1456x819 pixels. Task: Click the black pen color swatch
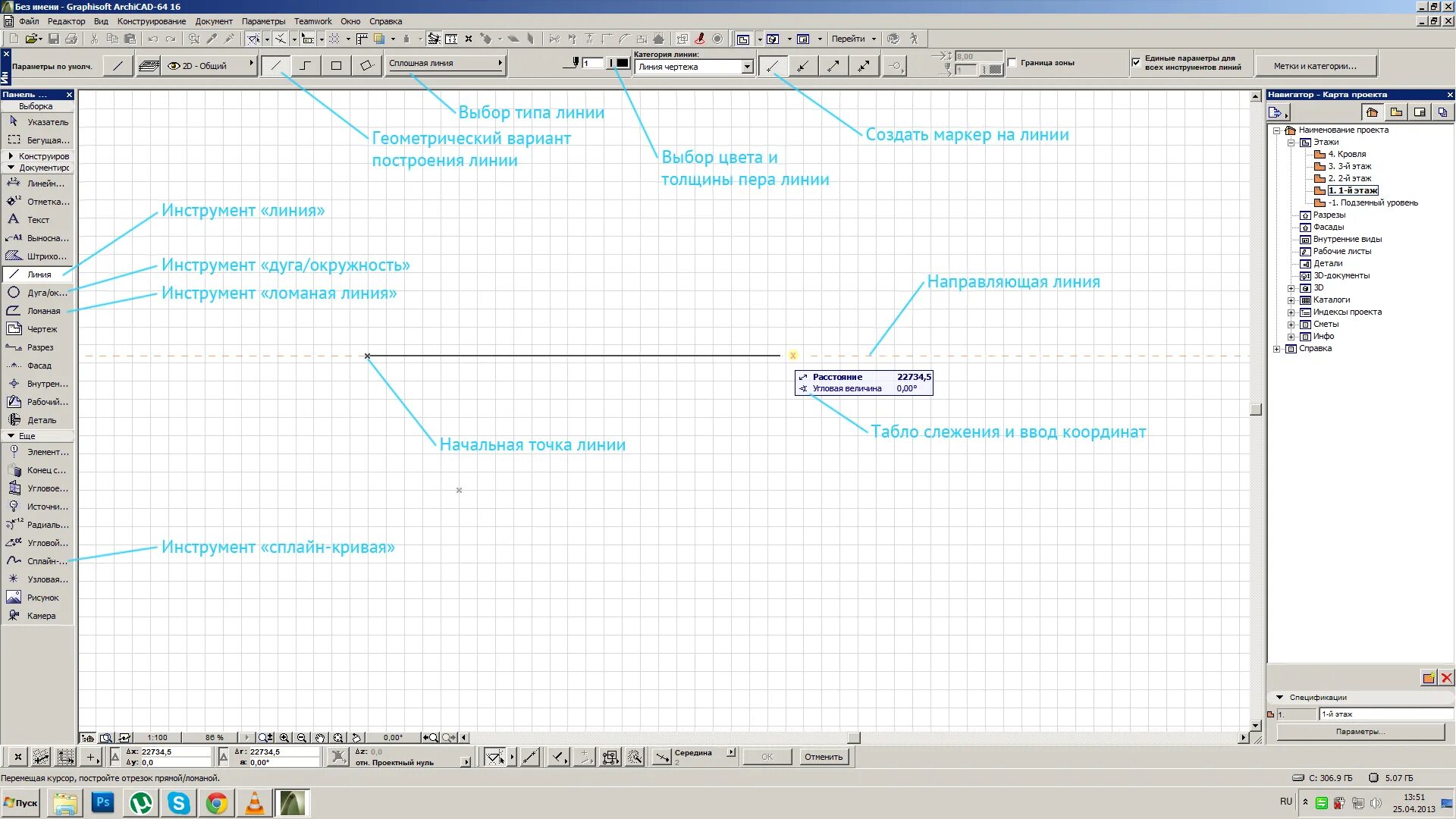(623, 64)
